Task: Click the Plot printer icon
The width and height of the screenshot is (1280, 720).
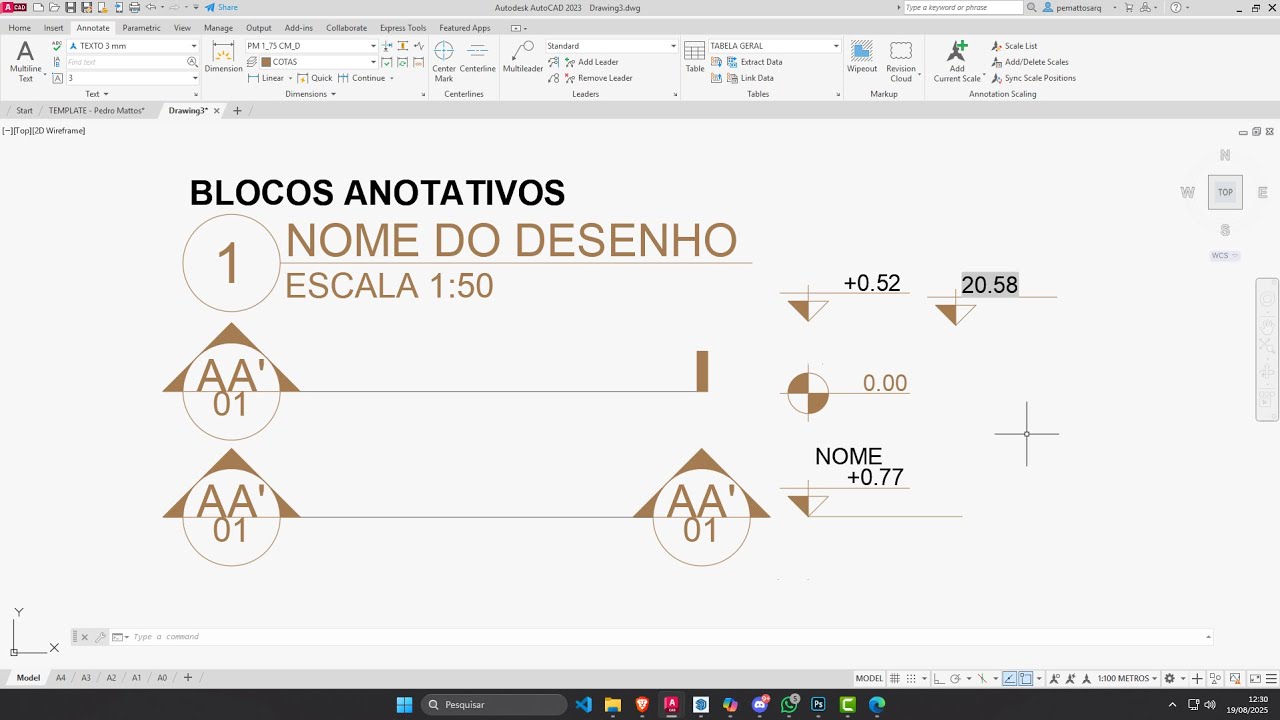Action: coord(134,7)
